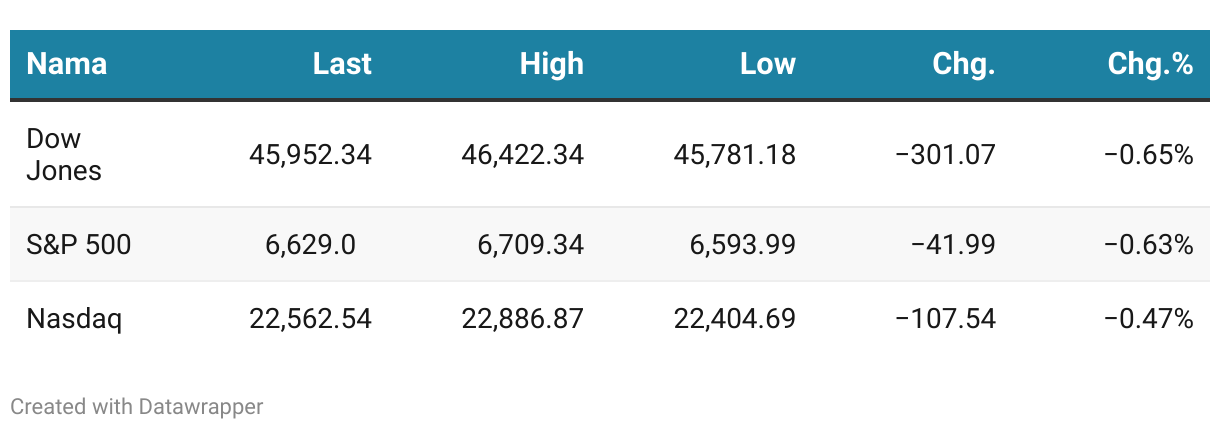Select the Dow Jones high 46,422.34
The height and width of the screenshot is (430, 1220).
pyautogui.click(x=522, y=155)
